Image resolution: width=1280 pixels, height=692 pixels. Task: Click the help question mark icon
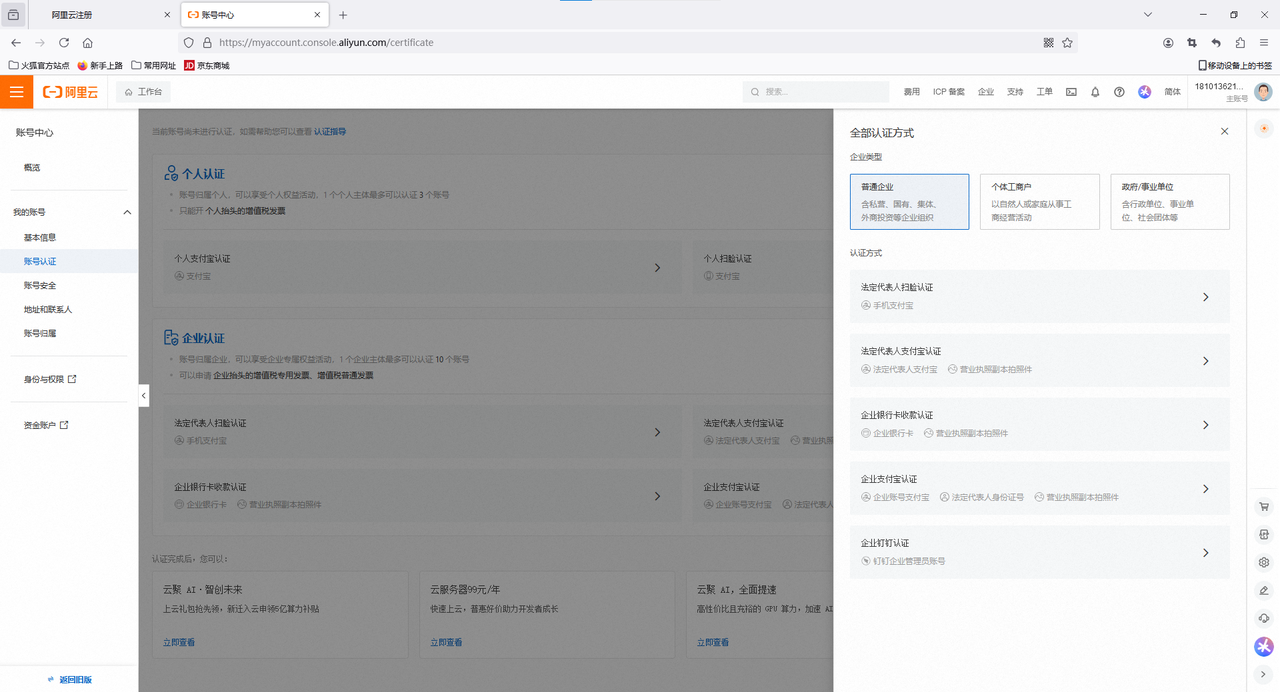pos(1119,92)
